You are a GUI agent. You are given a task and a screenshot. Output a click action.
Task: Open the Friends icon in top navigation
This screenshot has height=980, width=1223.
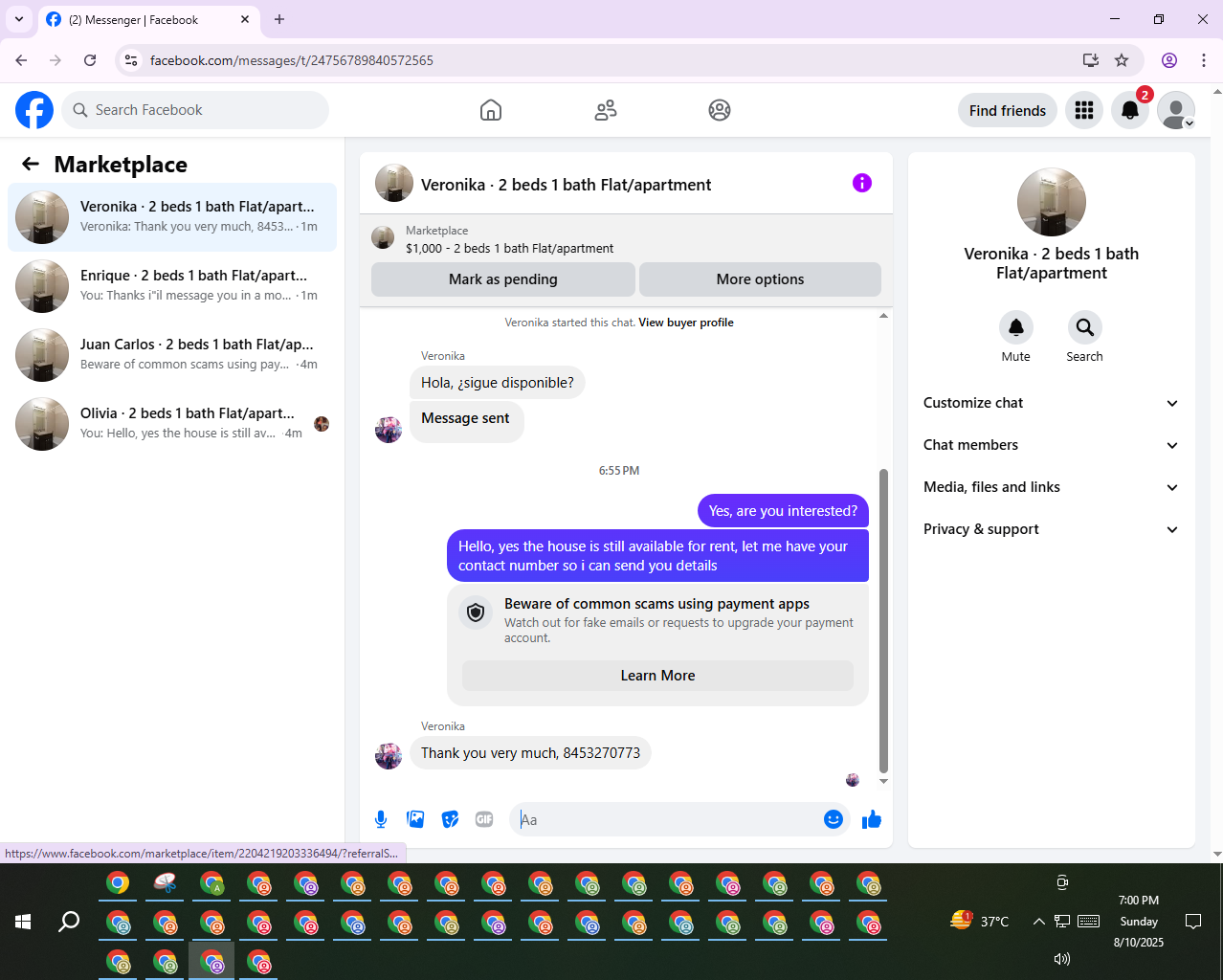606,110
